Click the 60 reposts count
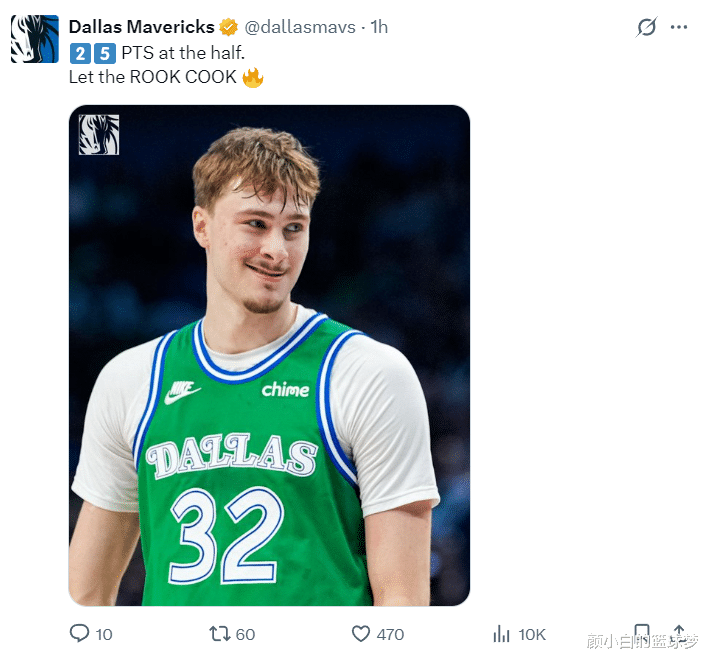Image resolution: width=707 pixels, height=660 pixels. coord(245,634)
